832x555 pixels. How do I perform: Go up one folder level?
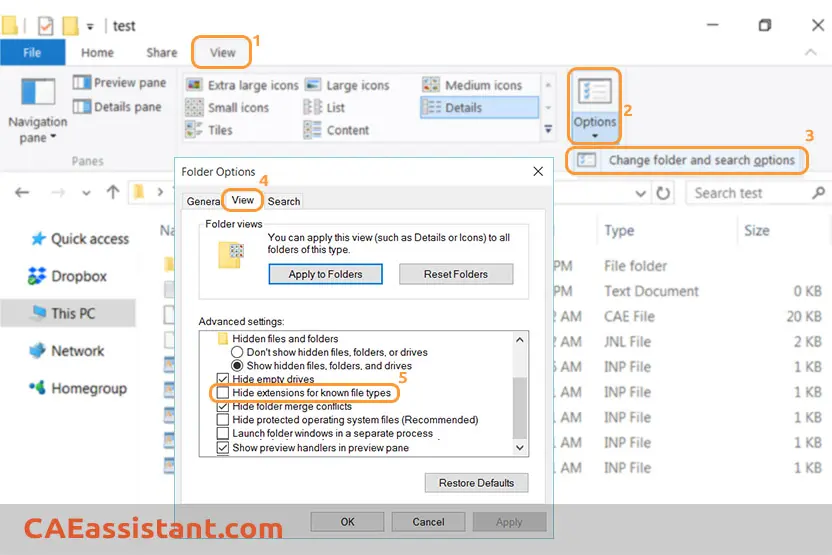pos(112,192)
